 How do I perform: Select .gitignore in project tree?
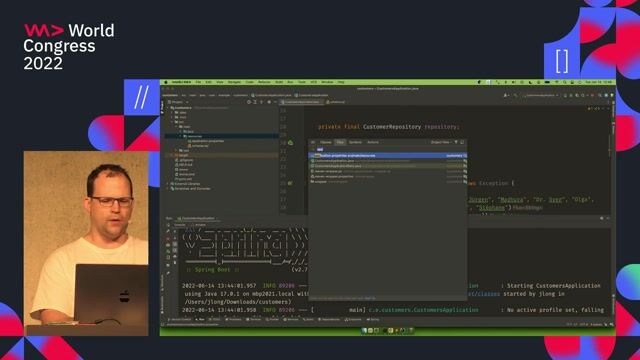[x=184, y=160]
